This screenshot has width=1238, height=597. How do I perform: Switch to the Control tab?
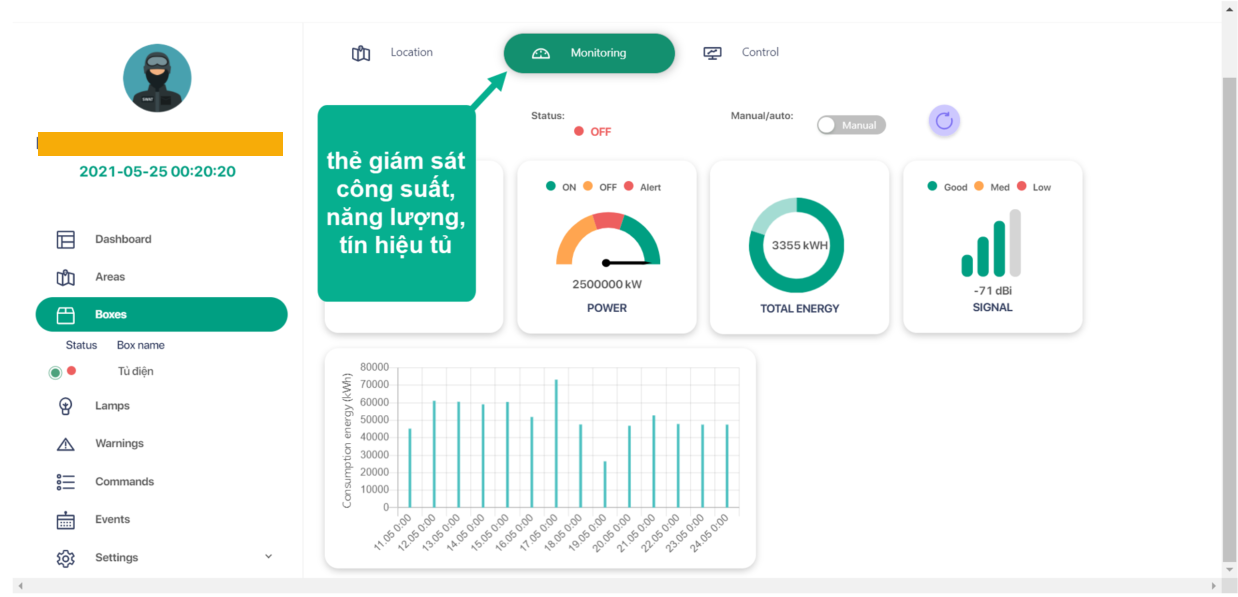pyautogui.click(x=741, y=53)
